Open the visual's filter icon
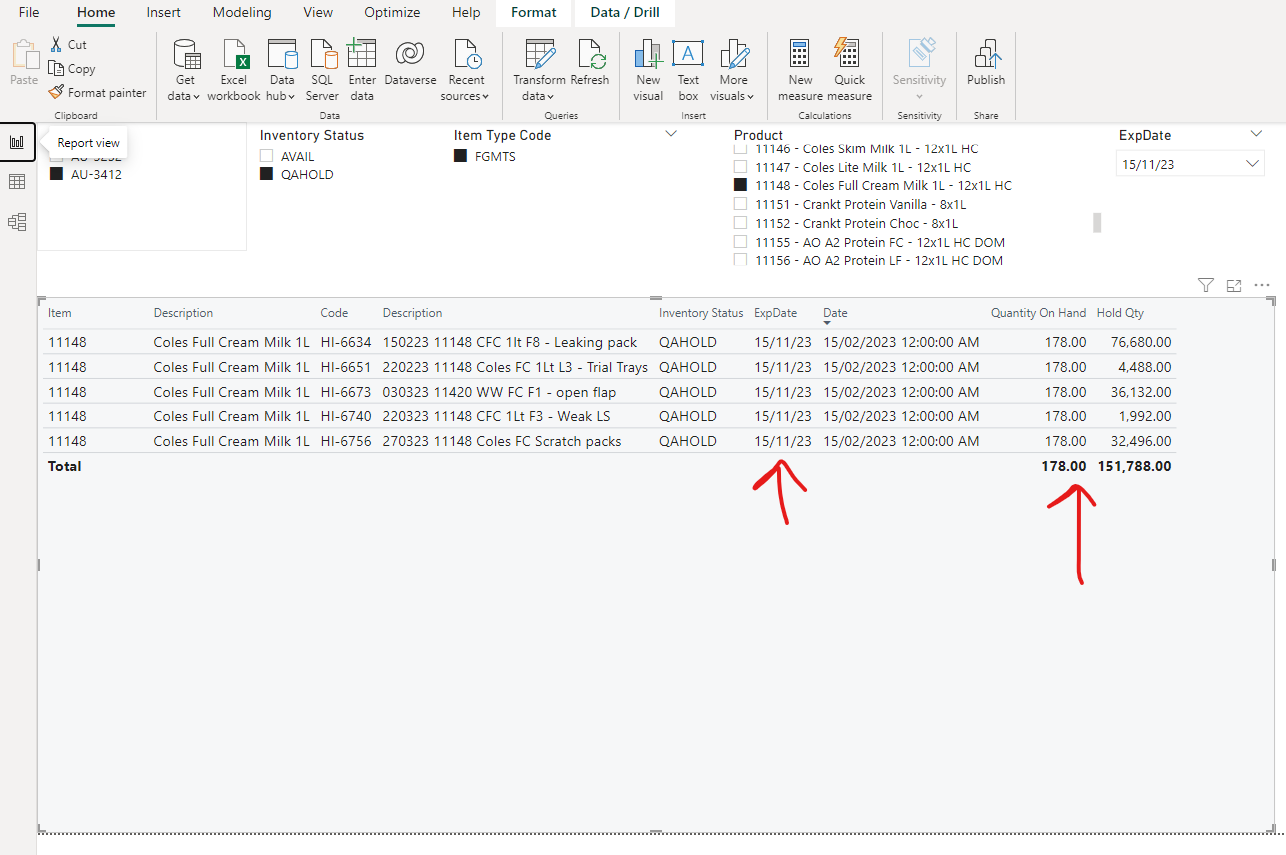Screen dimensions: 1286x855 (x=1206, y=286)
